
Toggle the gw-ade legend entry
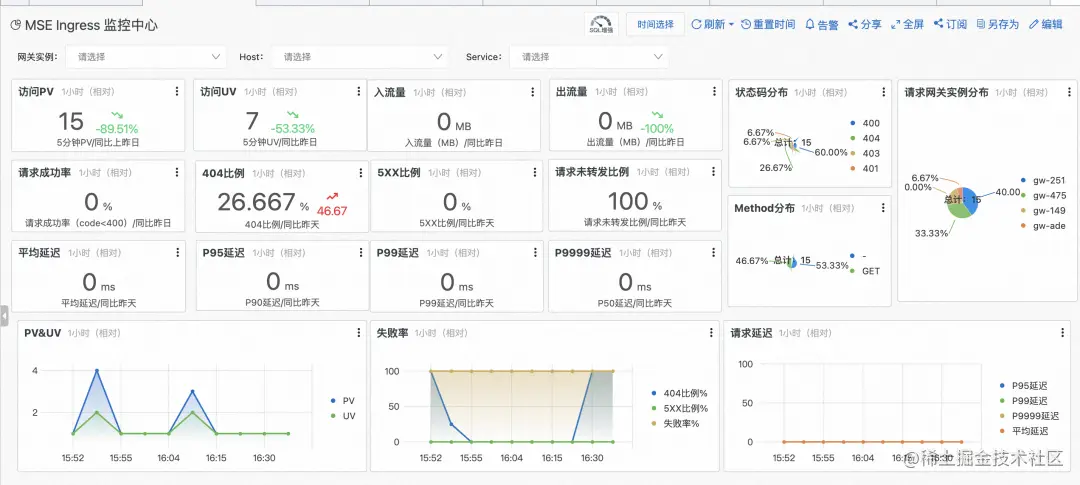coord(1043,225)
